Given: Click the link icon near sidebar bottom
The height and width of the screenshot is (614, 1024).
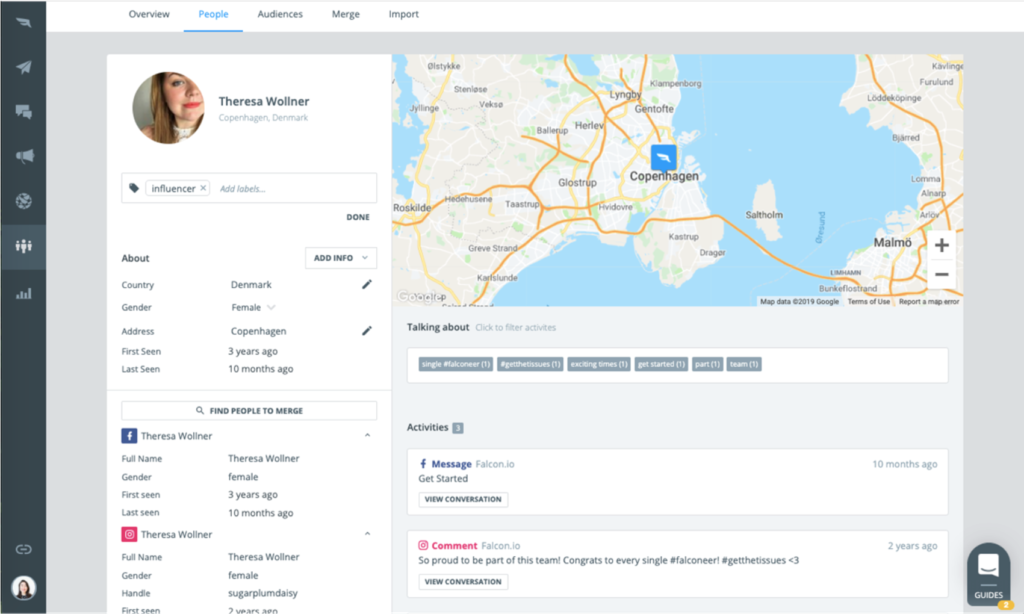Looking at the screenshot, I should tap(22, 548).
